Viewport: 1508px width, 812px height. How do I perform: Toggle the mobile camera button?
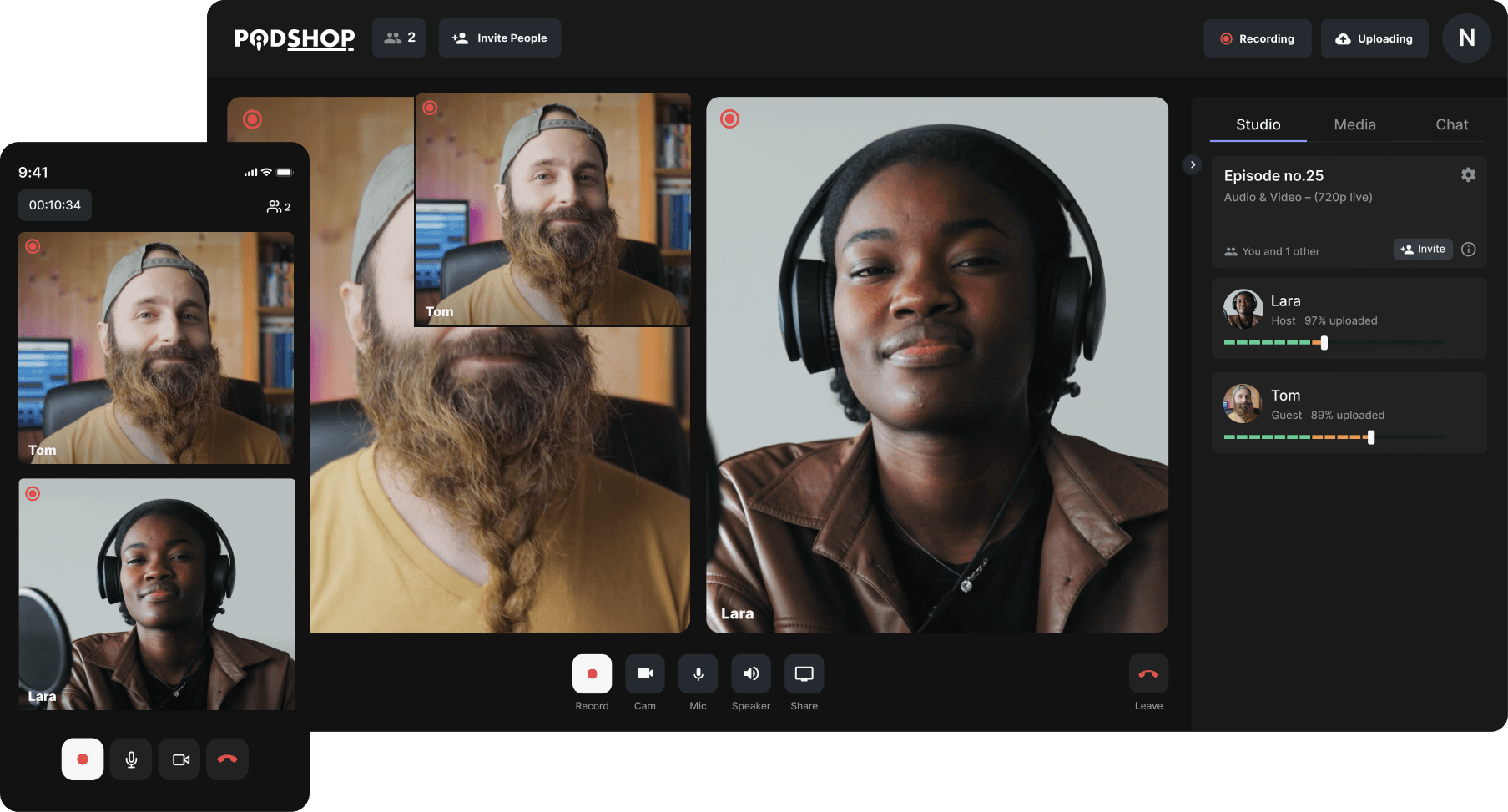180,759
